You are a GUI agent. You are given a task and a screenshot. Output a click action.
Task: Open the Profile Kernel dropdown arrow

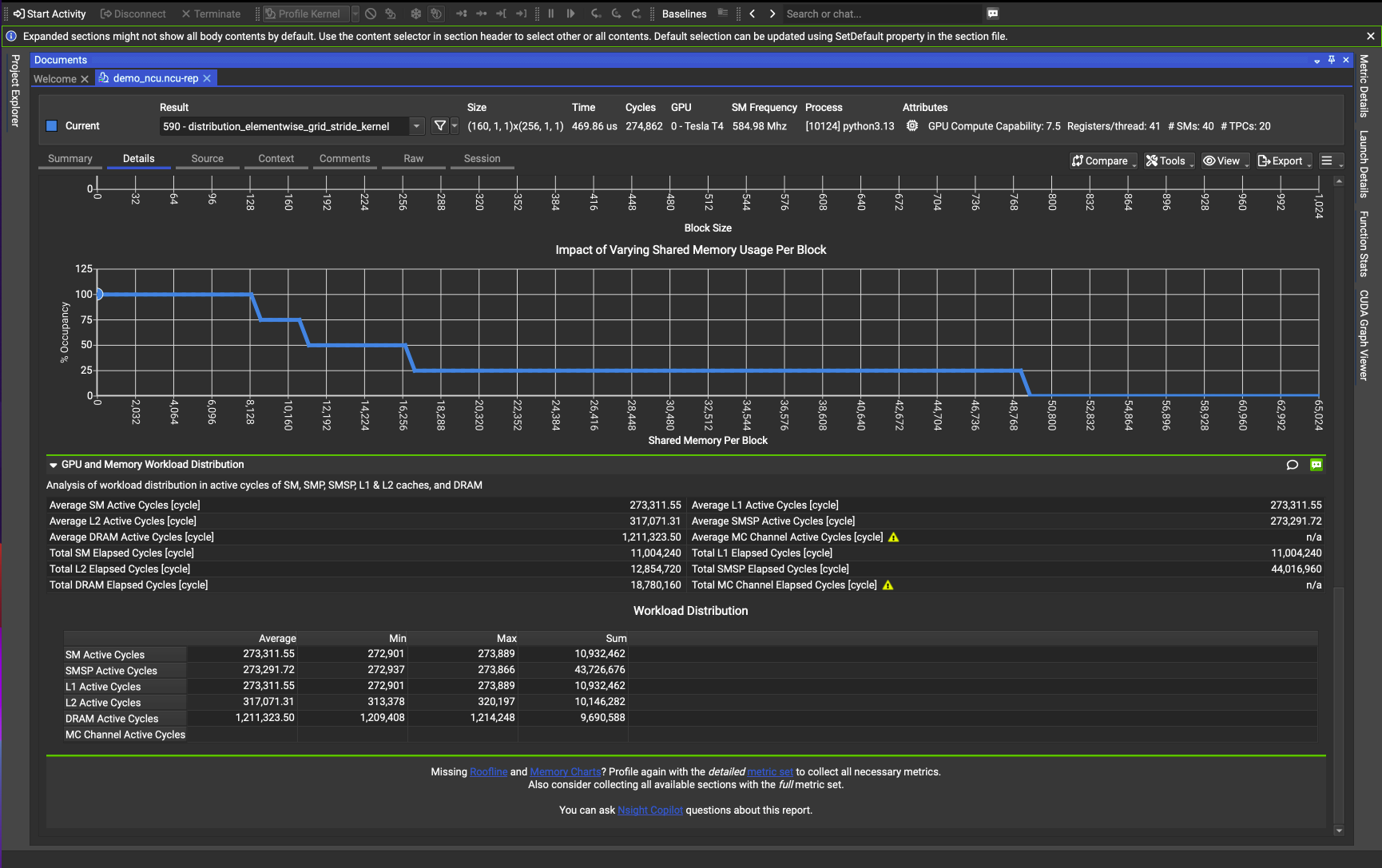click(x=355, y=14)
